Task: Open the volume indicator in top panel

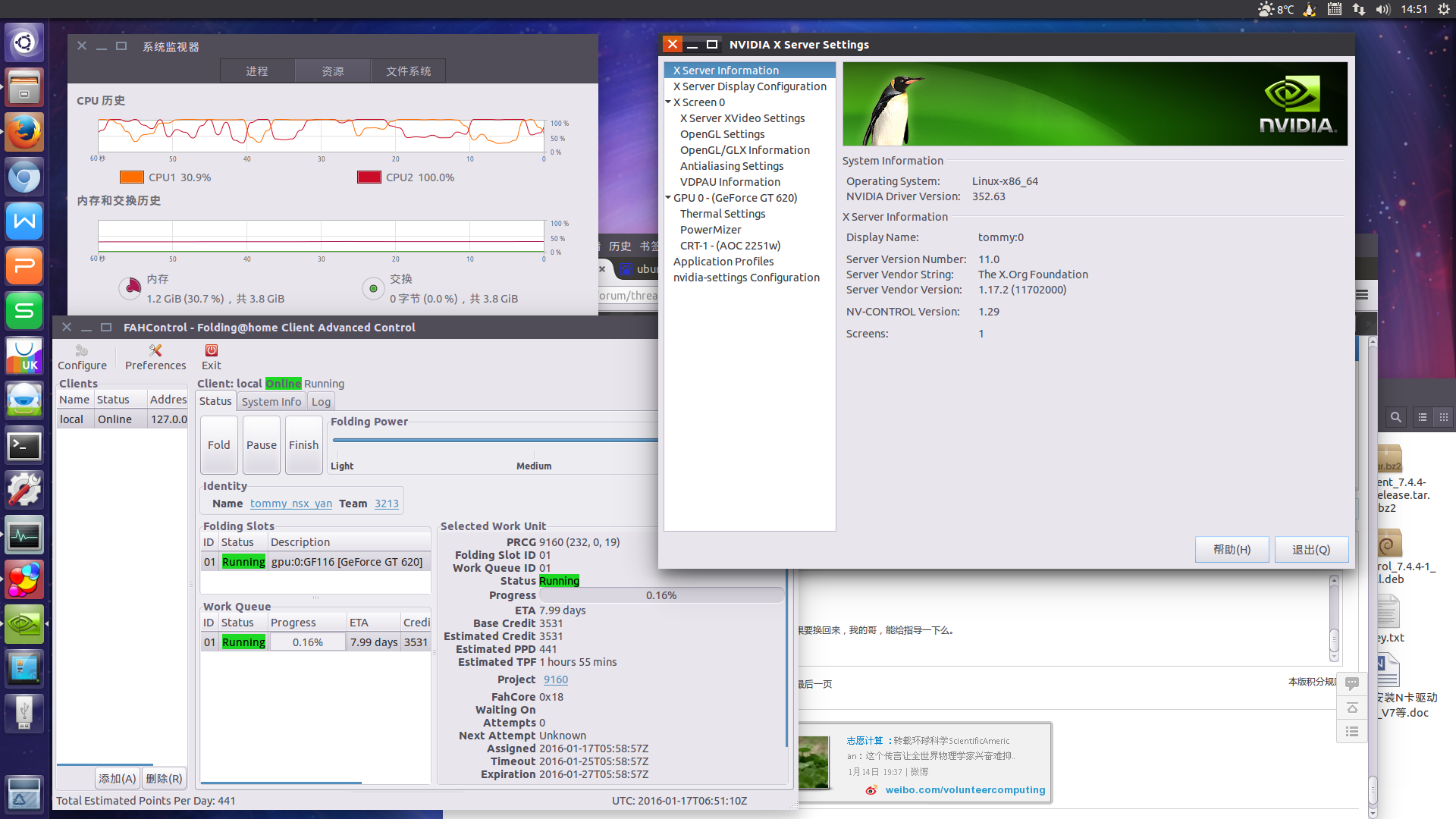Action: tap(1383, 9)
